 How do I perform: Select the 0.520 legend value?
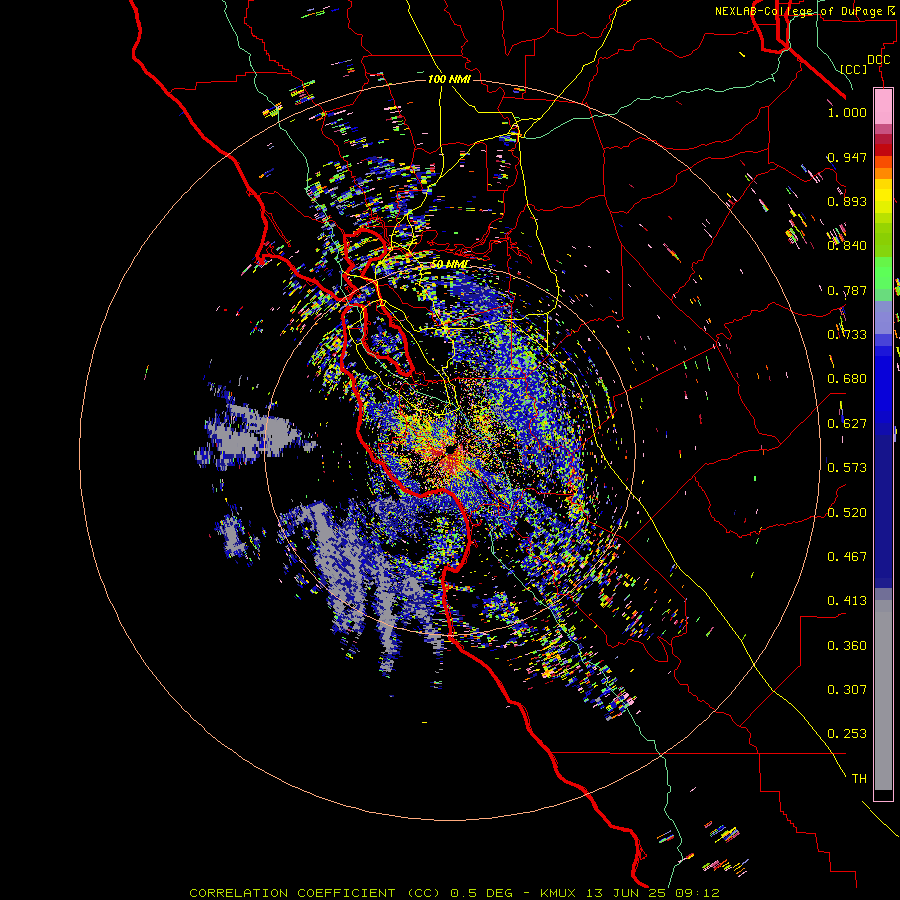[847, 513]
